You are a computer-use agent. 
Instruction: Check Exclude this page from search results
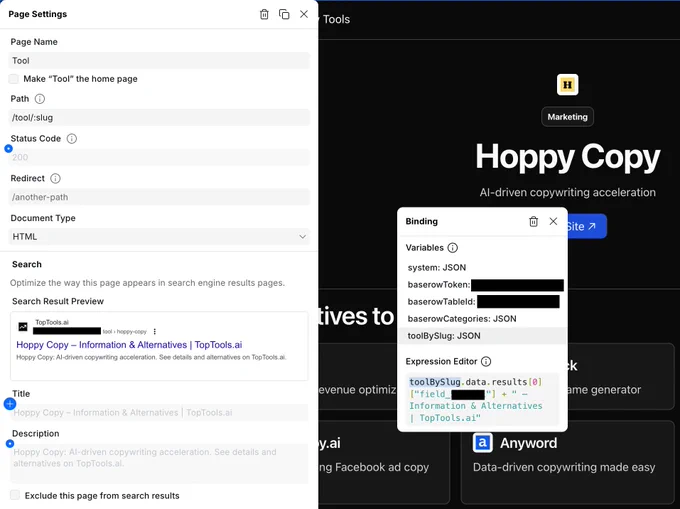(15, 495)
